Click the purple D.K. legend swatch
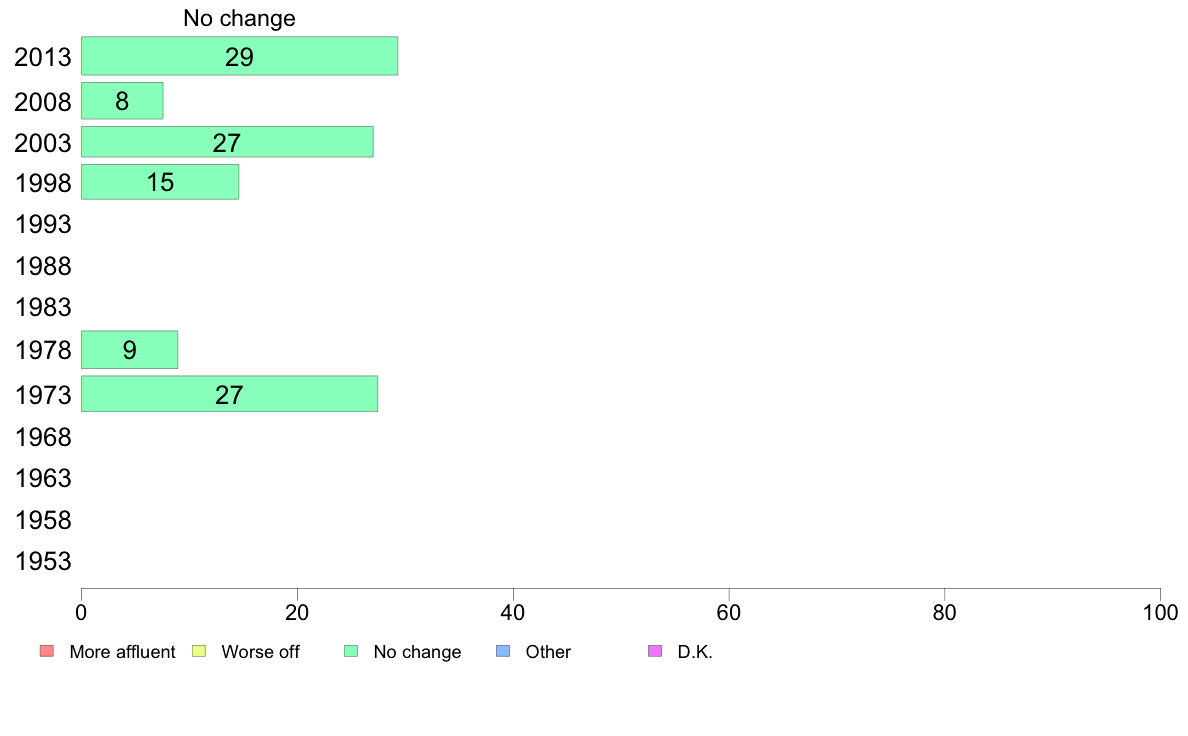 655,651
